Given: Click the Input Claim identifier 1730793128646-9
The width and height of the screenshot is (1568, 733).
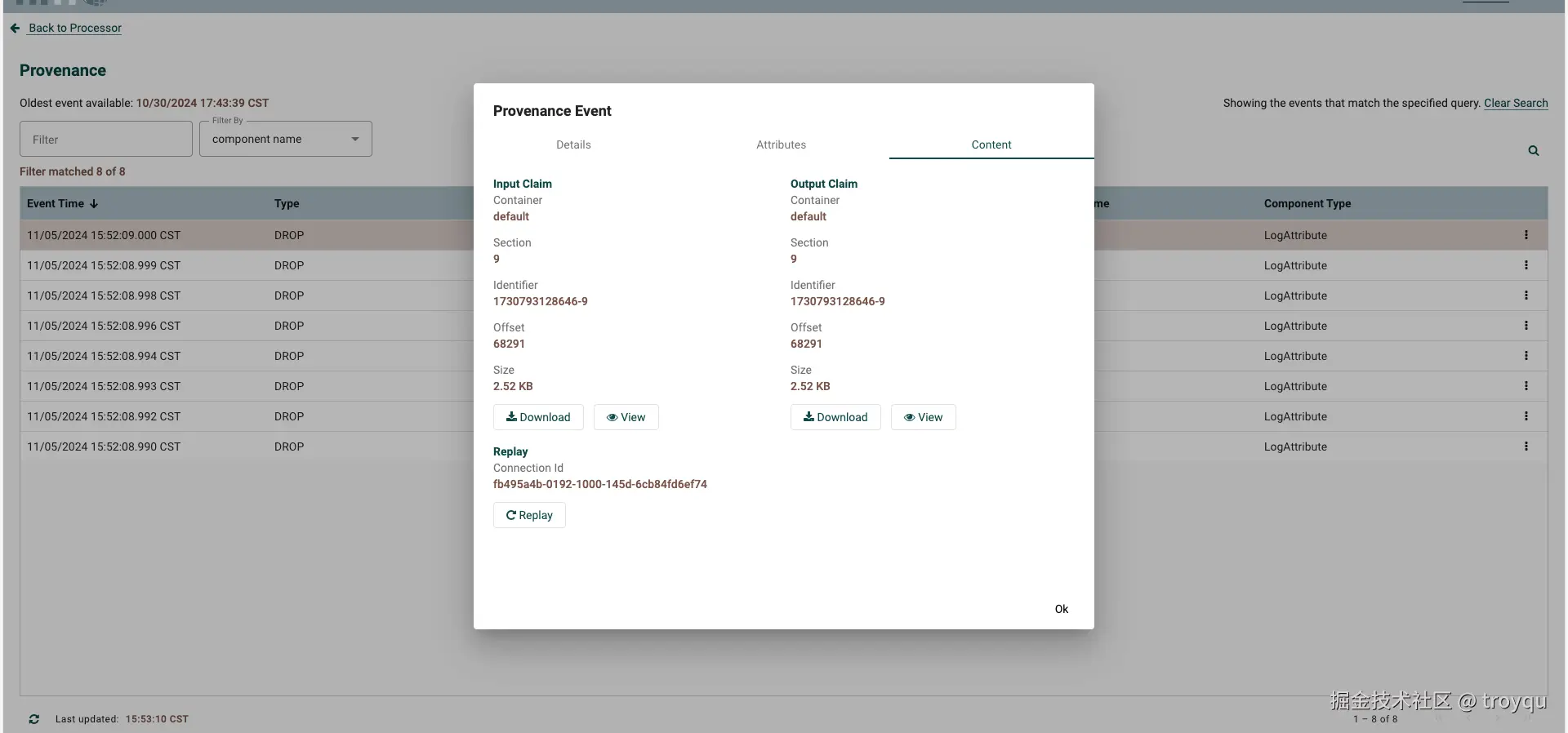Looking at the screenshot, I should pos(541,301).
